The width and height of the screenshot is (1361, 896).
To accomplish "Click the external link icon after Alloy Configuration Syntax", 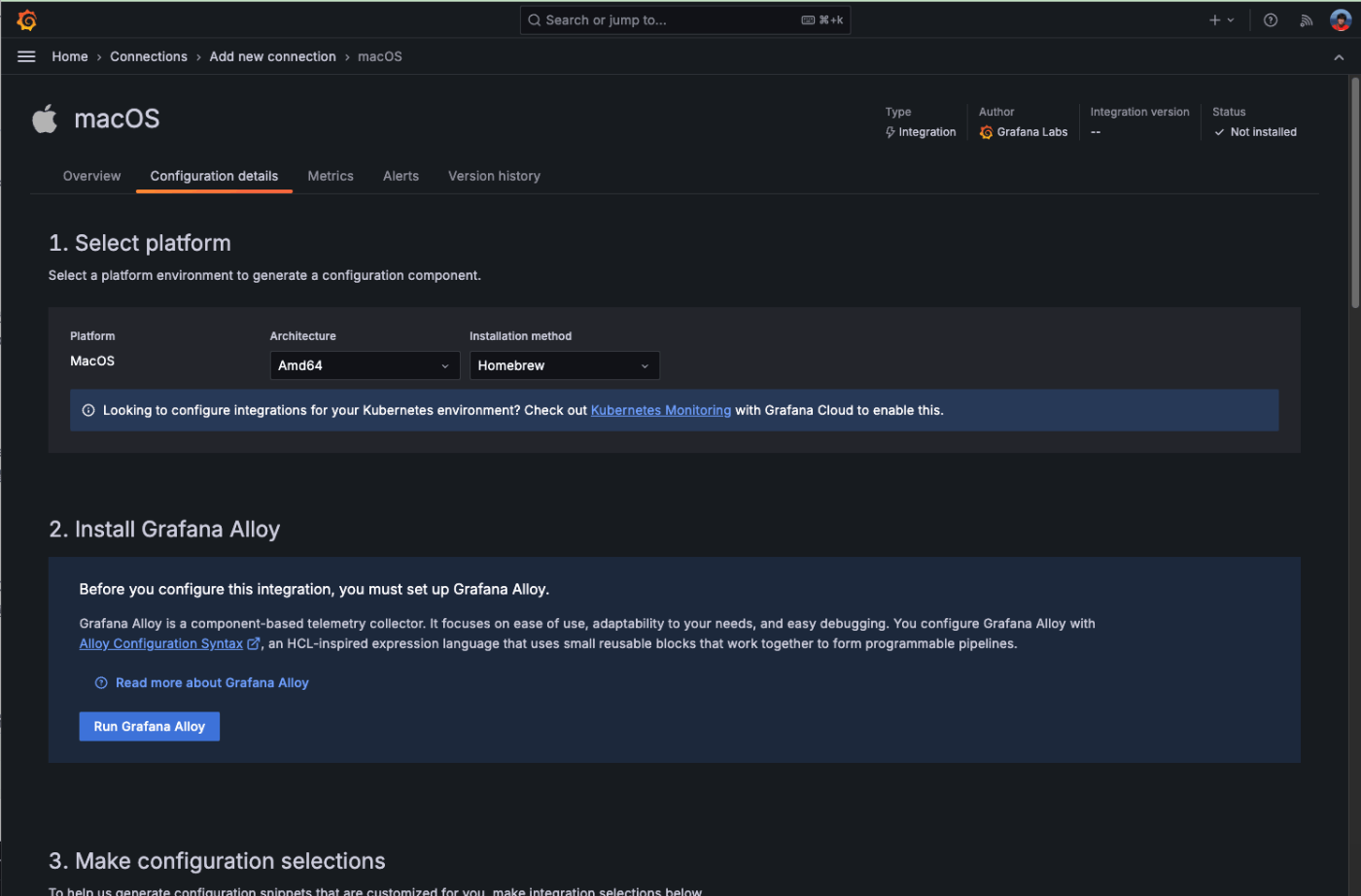I will [x=254, y=643].
